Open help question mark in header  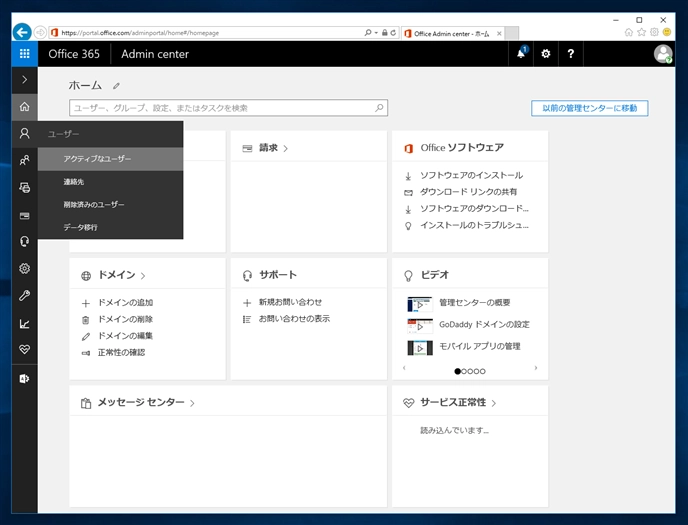tap(570, 54)
